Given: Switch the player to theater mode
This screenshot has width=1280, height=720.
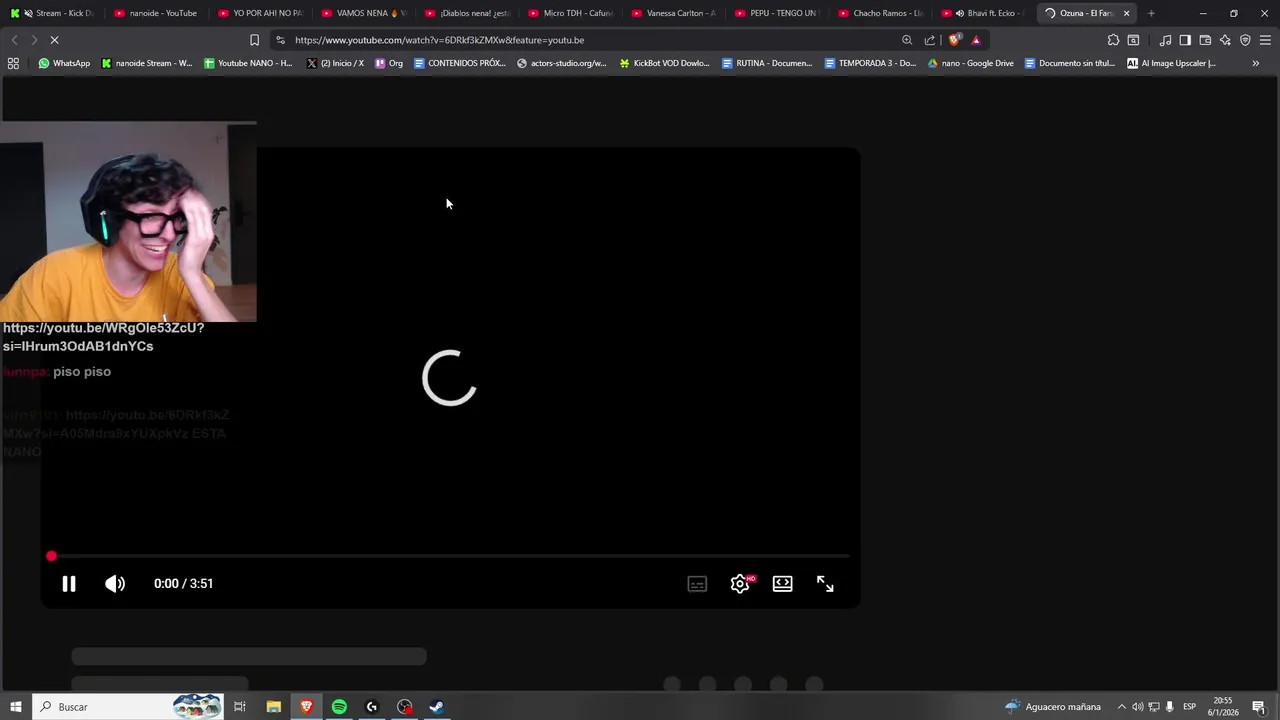Looking at the screenshot, I should (x=782, y=584).
